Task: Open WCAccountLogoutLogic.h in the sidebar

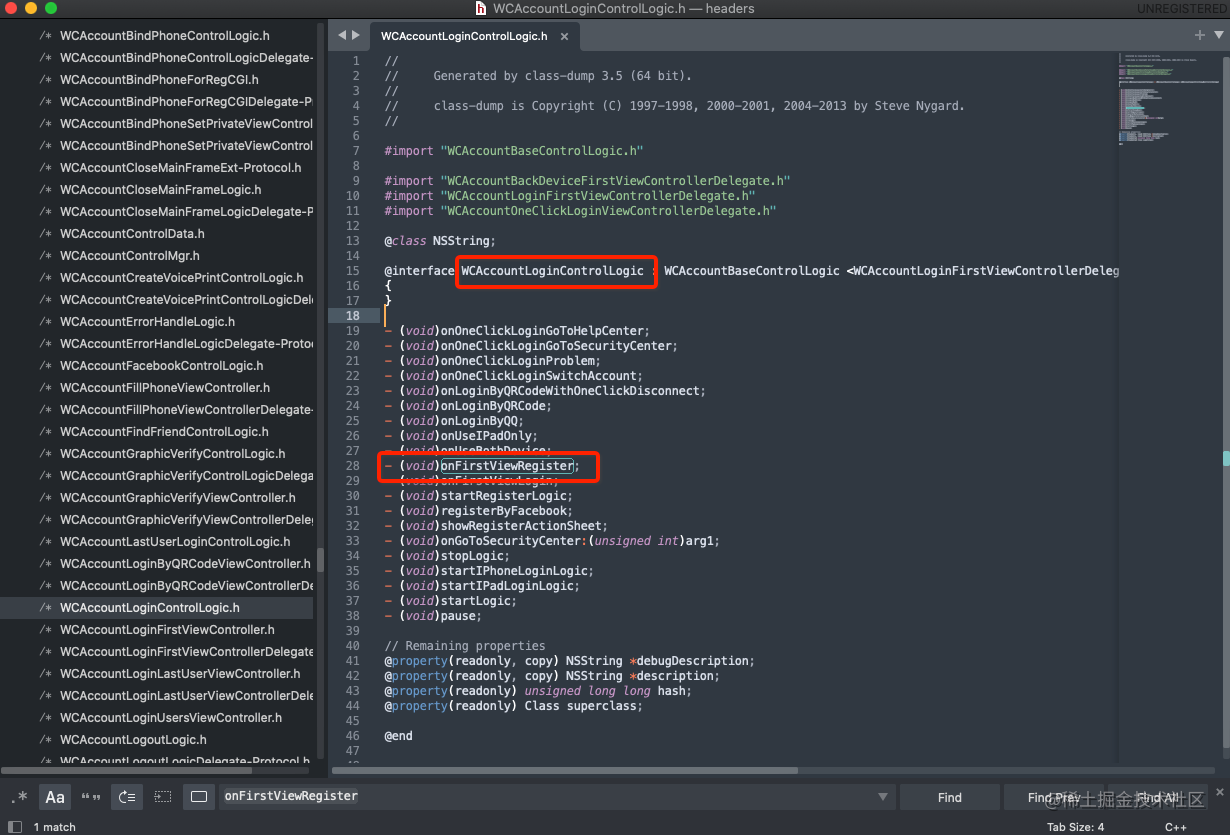Action: [x=133, y=740]
